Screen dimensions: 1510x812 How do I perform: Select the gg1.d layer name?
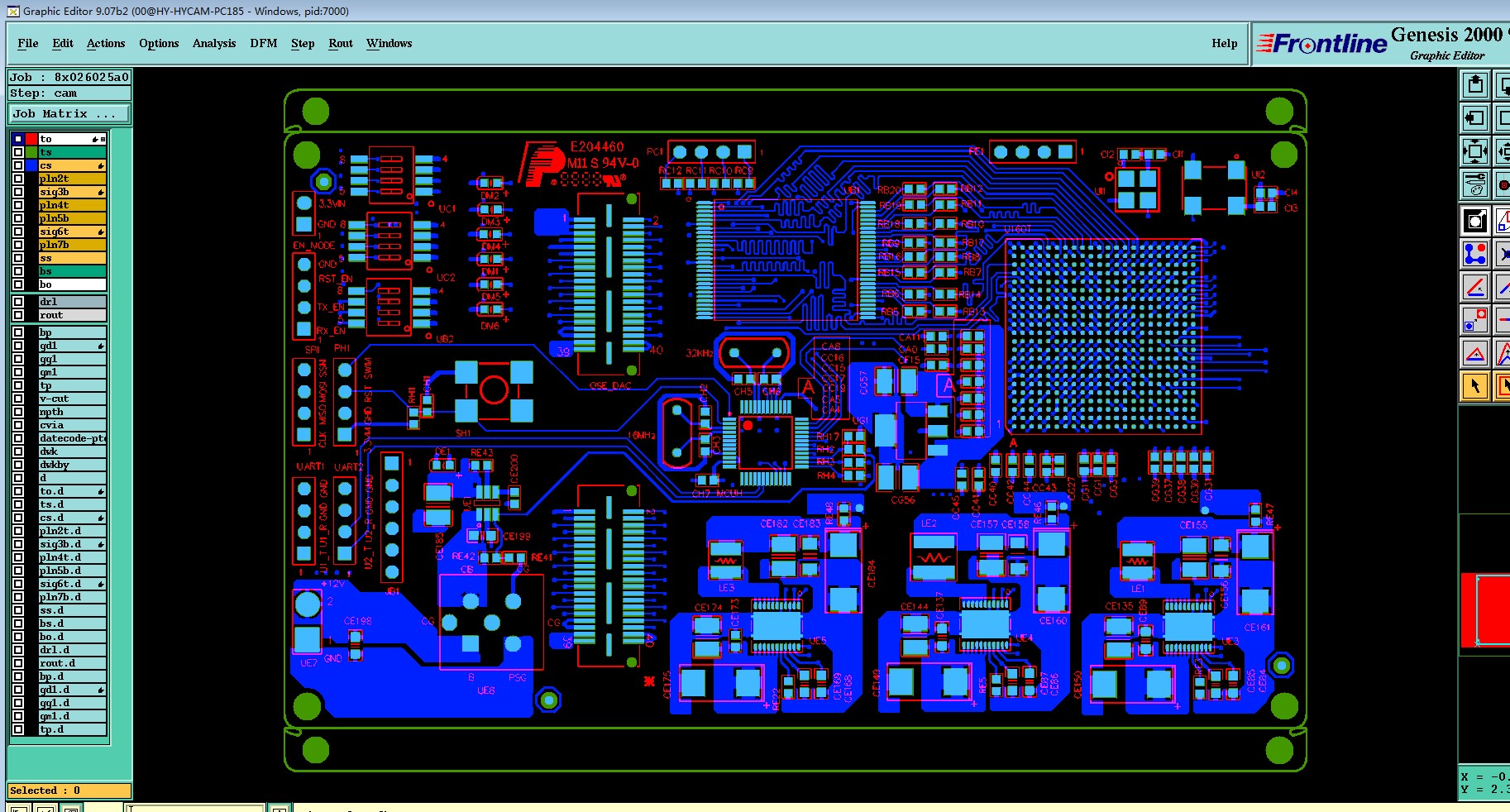pyautogui.click(x=72, y=703)
